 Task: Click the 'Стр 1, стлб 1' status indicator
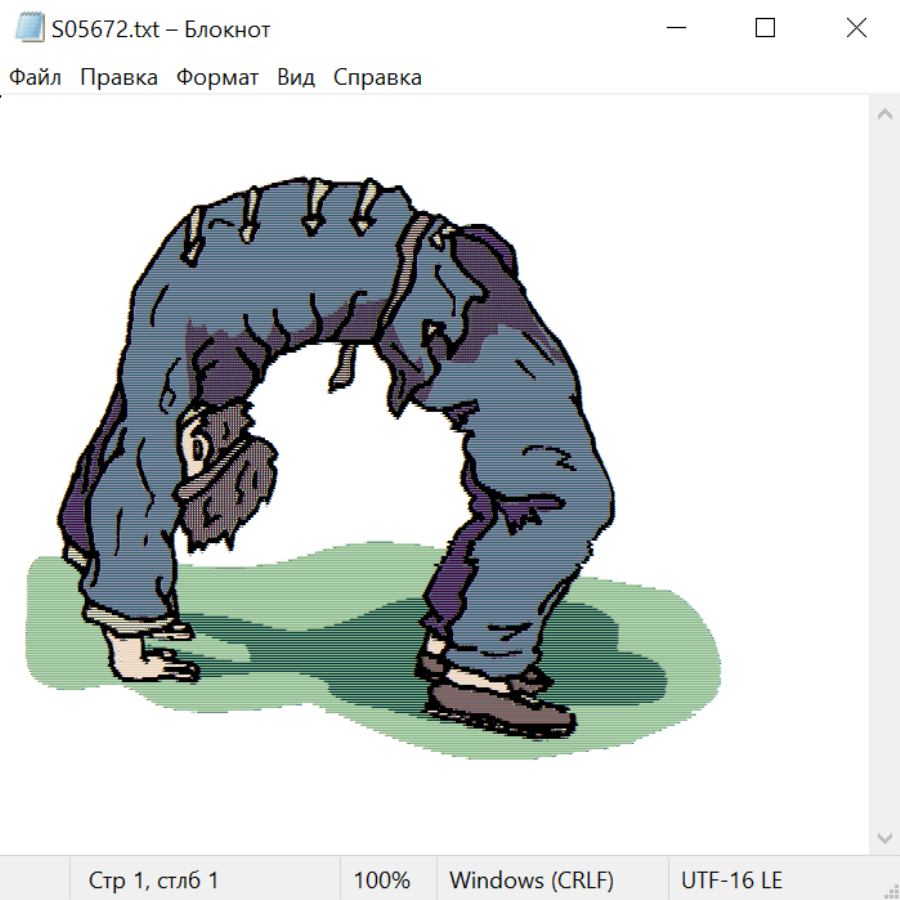tap(153, 881)
